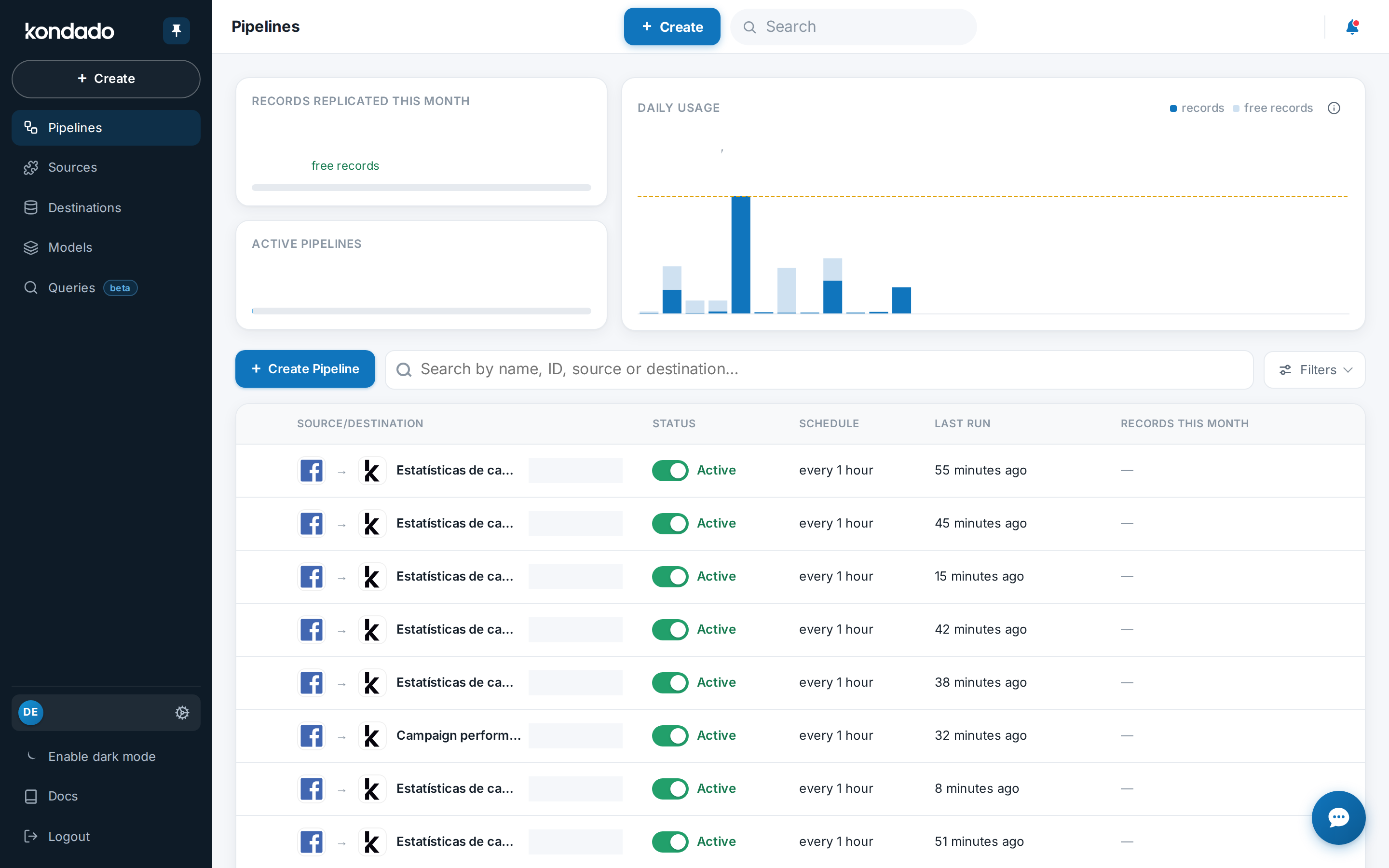The width and height of the screenshot is (1389, 868).
Task: Click RECORDS THIS MONTH column header
Action: tap(1184, 424)
